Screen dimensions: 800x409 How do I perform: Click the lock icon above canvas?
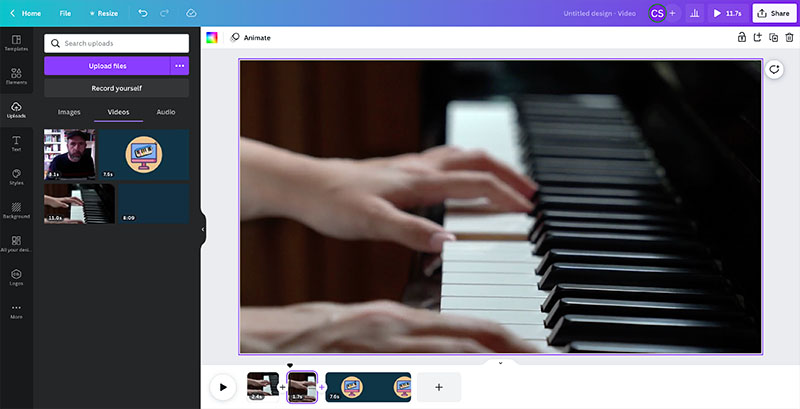pos(742,37)
